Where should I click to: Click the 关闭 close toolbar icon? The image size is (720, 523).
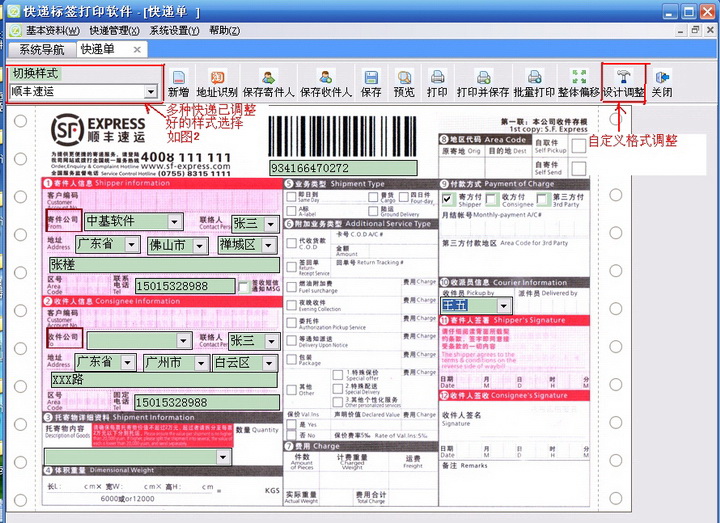pyautogui.click(x=662, y=84)
